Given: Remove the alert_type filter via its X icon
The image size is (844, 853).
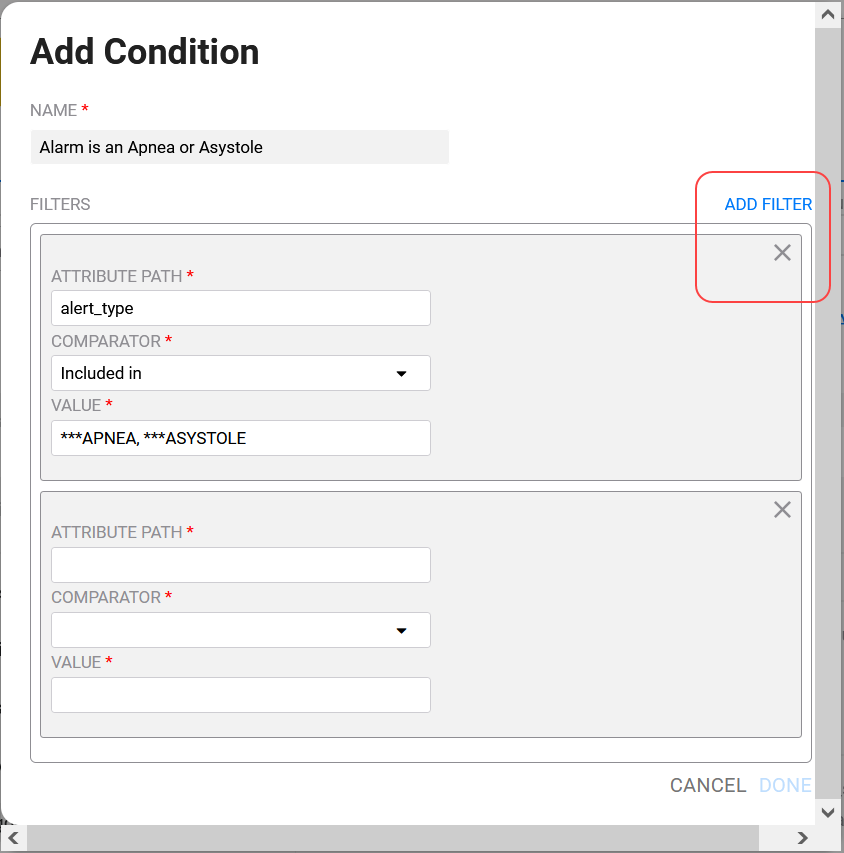Looking at the screenshot, I should (782, 252).
